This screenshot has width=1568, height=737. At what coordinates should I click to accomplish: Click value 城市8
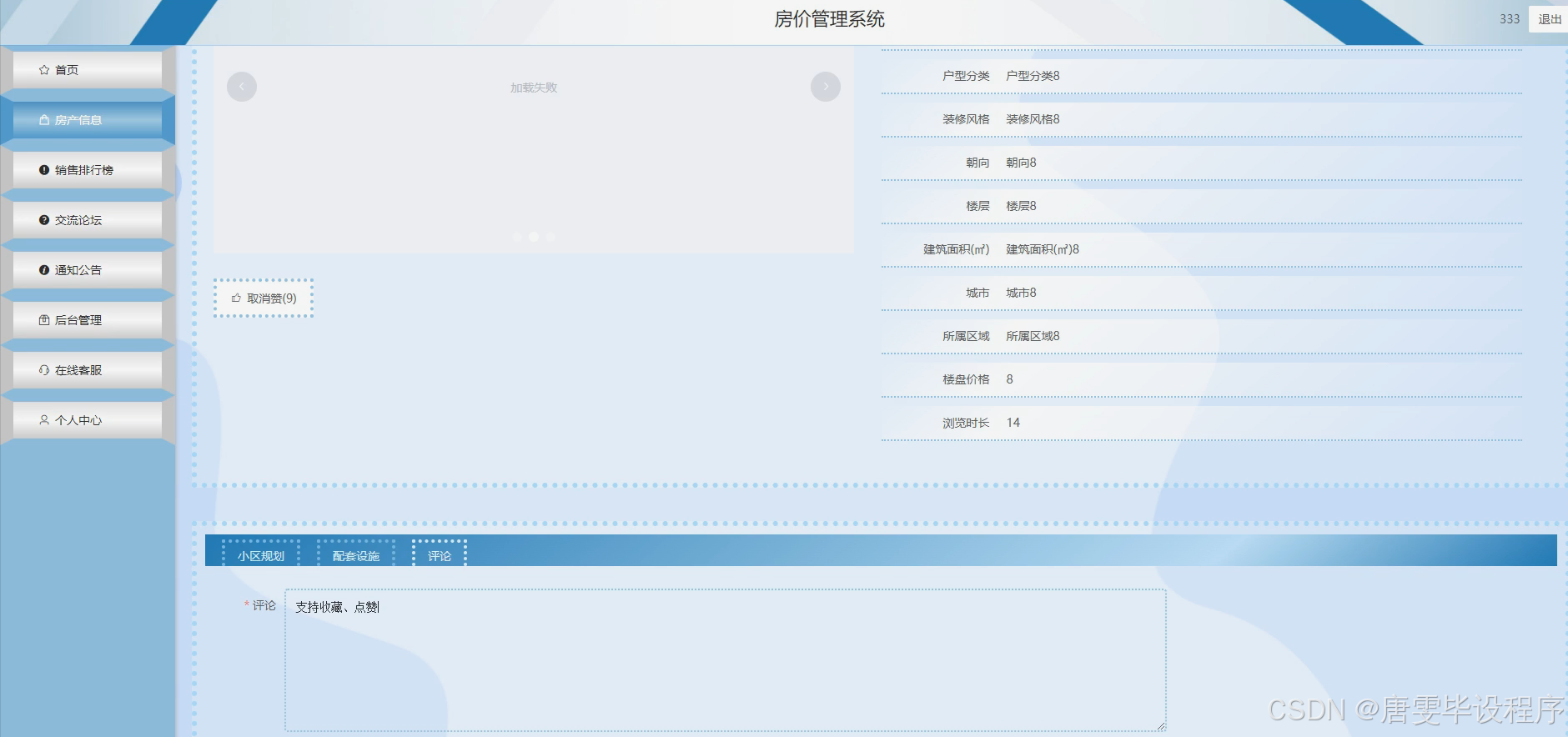click(1021, 293)
